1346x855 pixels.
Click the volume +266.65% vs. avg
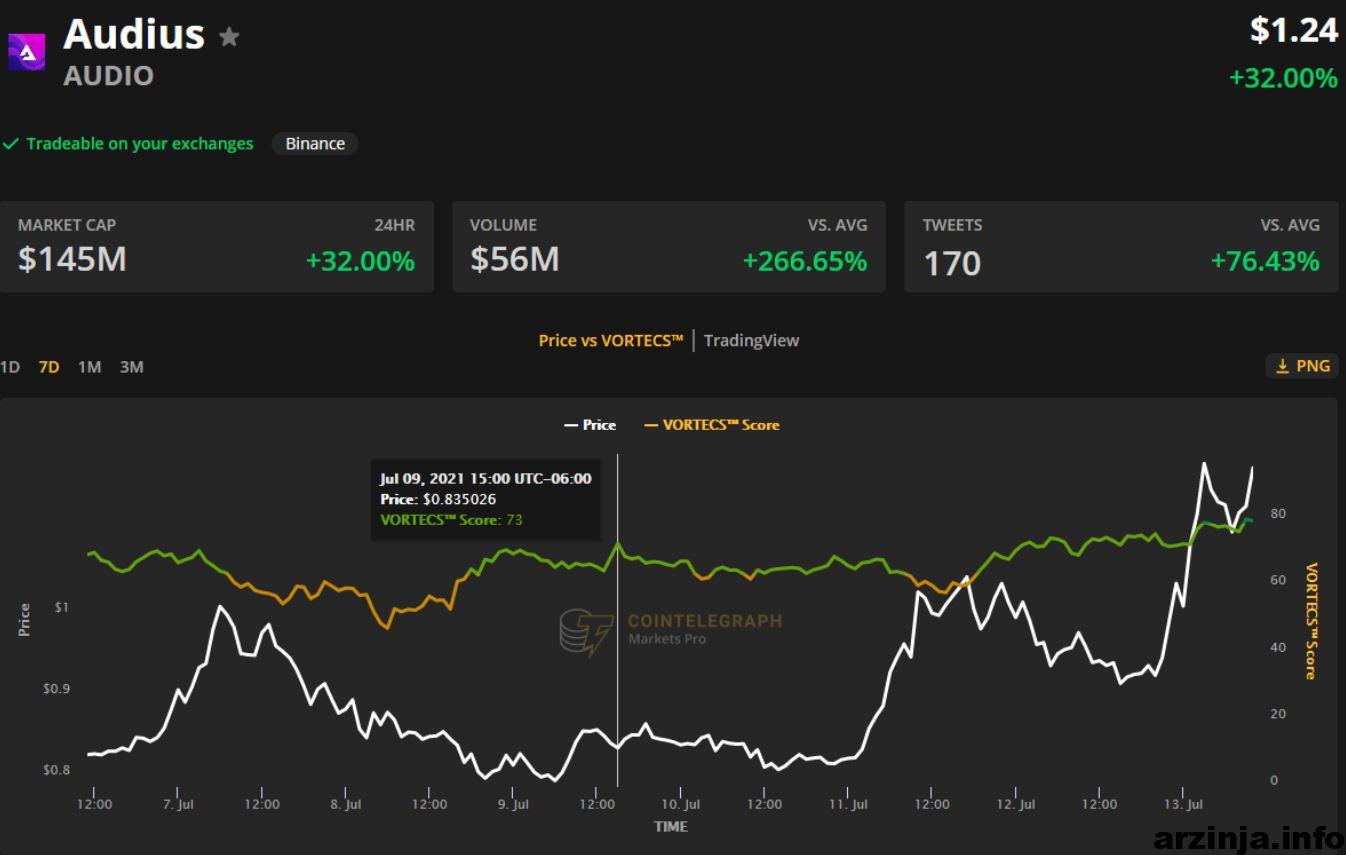(805, 261)
